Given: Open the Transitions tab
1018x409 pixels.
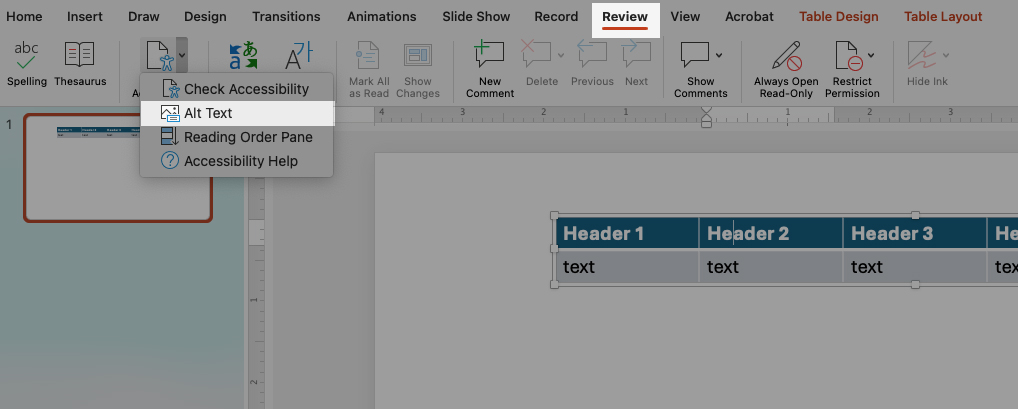Looking at the screenshot, I should tap(286, 17).
